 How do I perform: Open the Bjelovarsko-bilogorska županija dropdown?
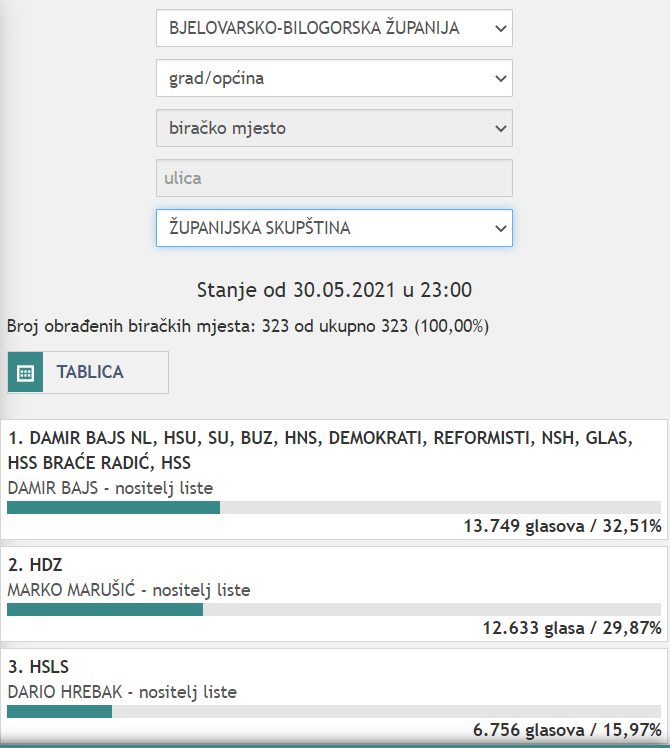pyautogui.click(x=334, y=28)
